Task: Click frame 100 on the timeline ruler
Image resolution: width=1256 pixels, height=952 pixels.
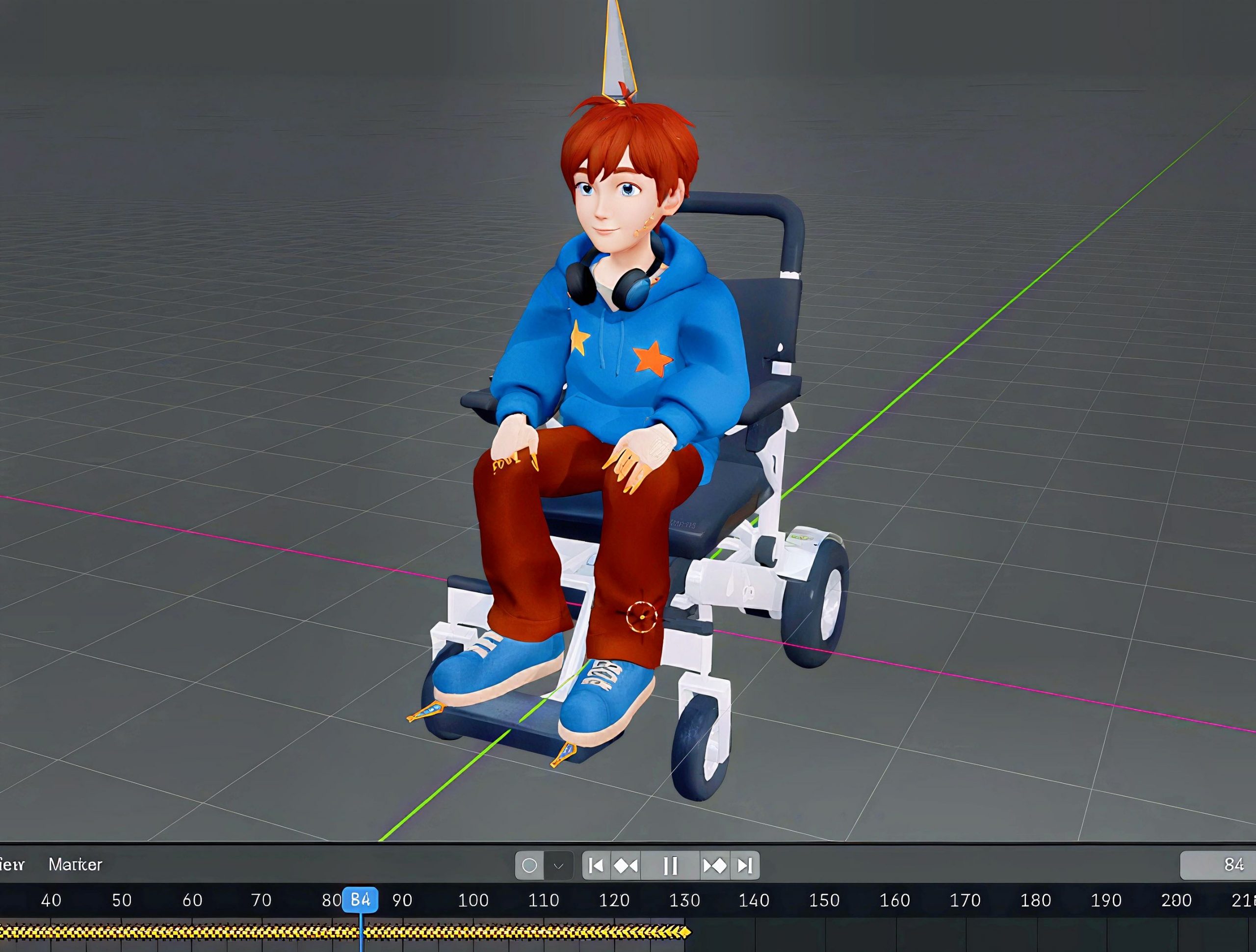Action: click(473, 900)
